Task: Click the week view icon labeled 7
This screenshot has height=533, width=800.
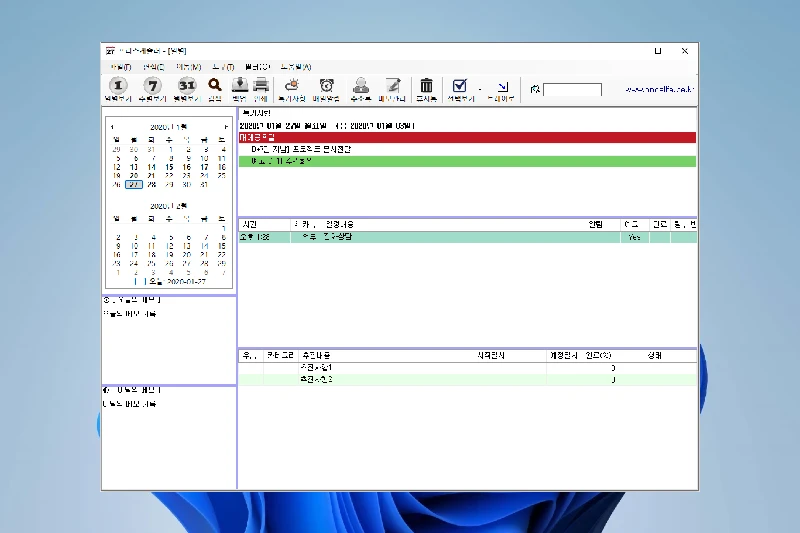Action: point(152,86)
